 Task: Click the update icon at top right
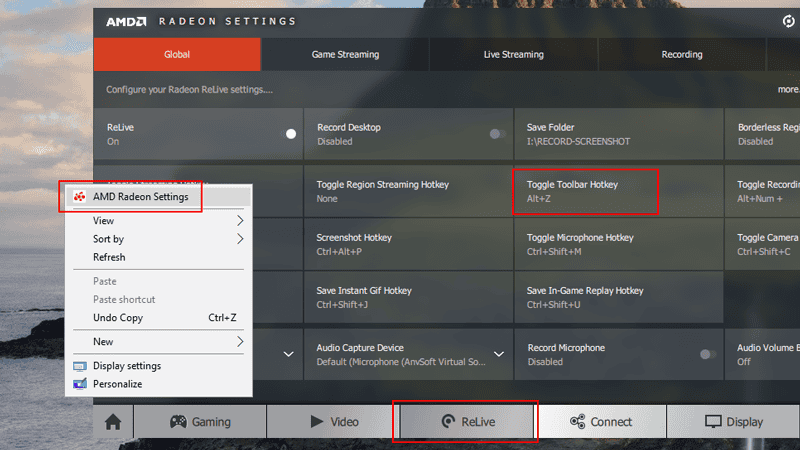point(788,21)
